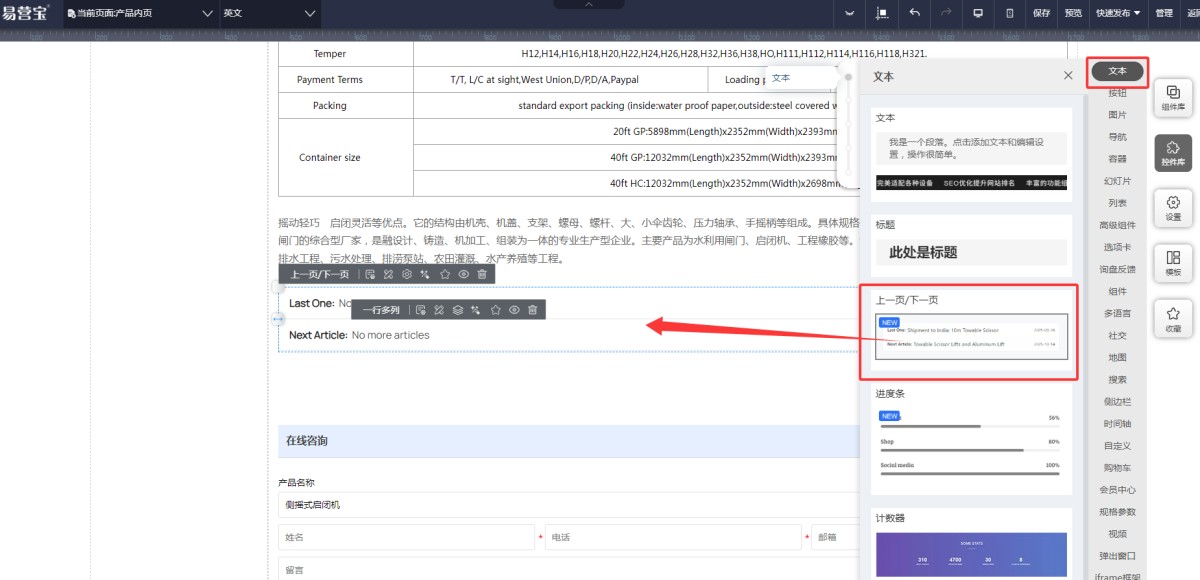Pick the 计数器 counter widget preview
The height and width of the screenshot is (580, 1200).
972,554
